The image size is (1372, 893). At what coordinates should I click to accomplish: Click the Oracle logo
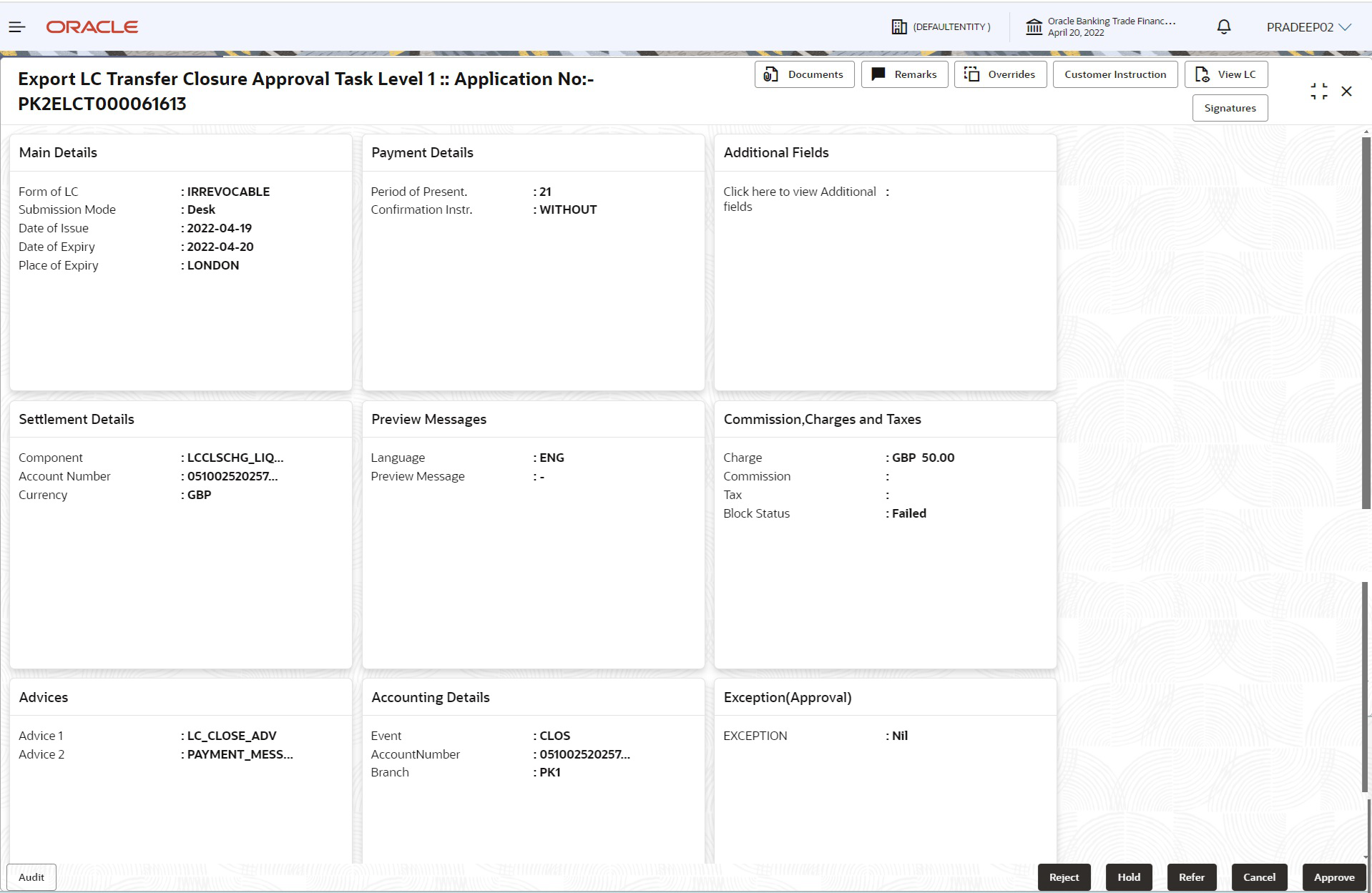click(x=92, y=26)
